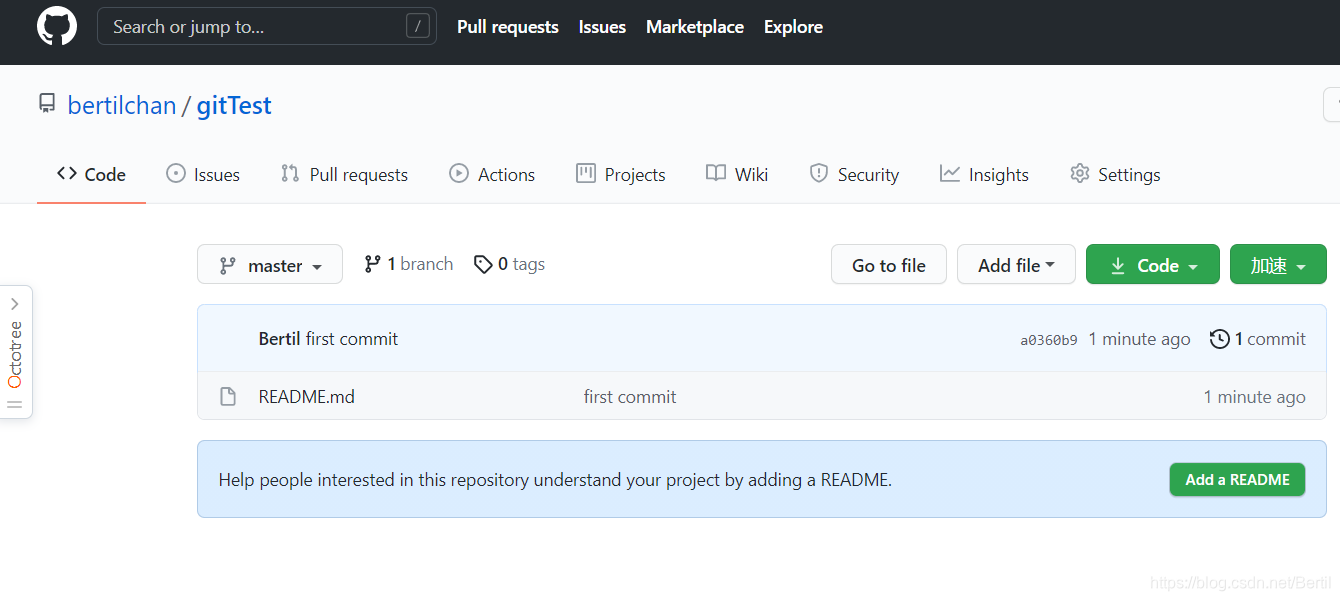
Task: Open the gitTest repository link
Action: coord(234,105)
